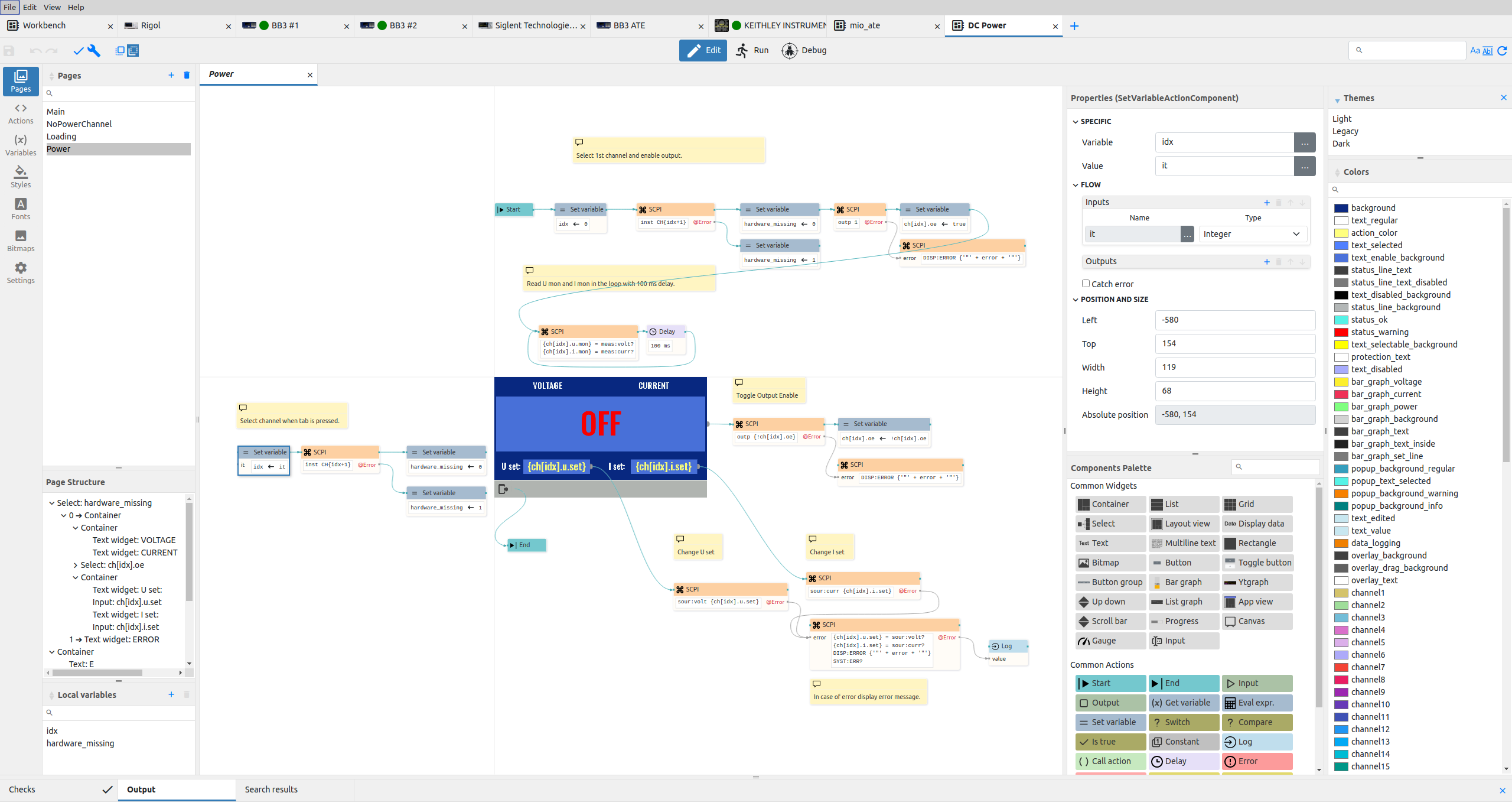1512x809 pixels.
Task: Add a new flow input with plus
Action: tap(1267, 203)
